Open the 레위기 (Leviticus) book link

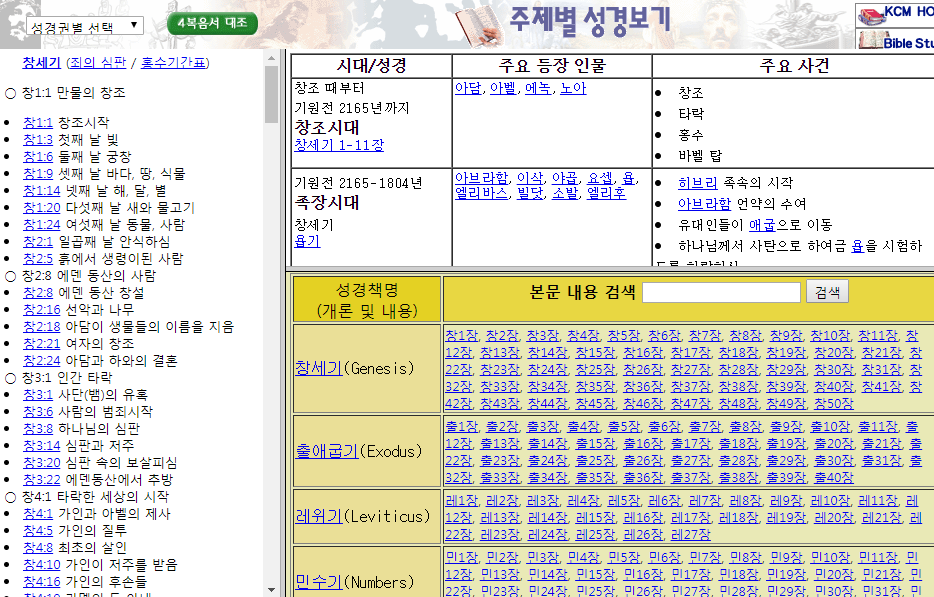[x=318, y=516]
